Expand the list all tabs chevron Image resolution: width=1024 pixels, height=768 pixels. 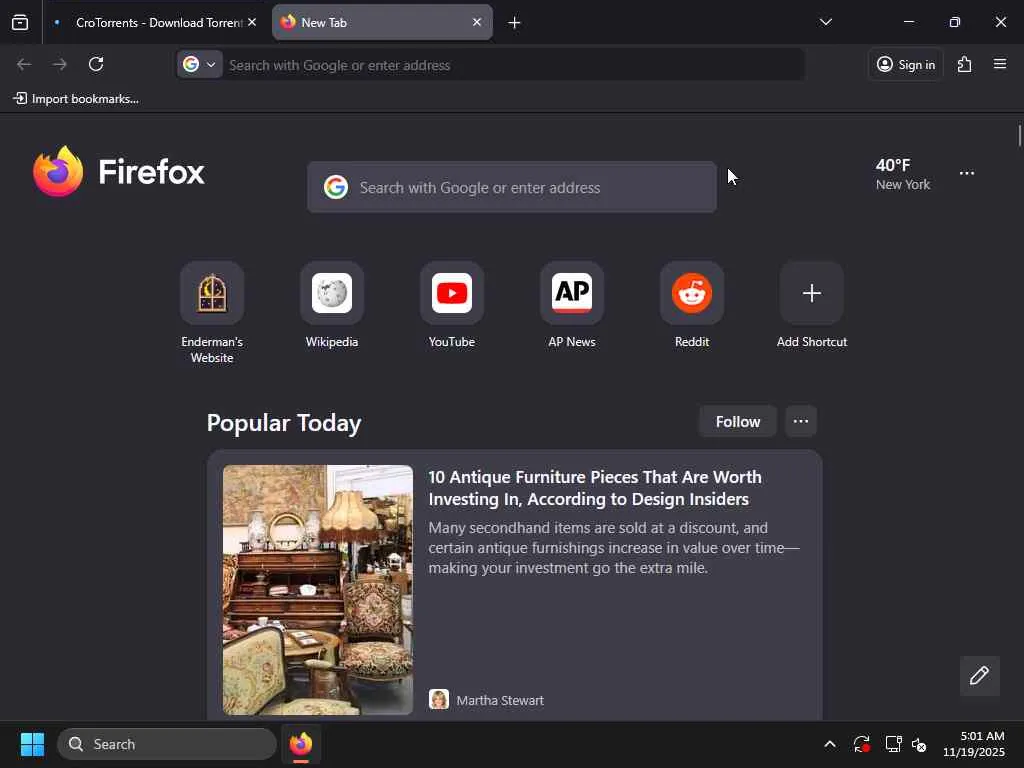(x=825, y=22)
